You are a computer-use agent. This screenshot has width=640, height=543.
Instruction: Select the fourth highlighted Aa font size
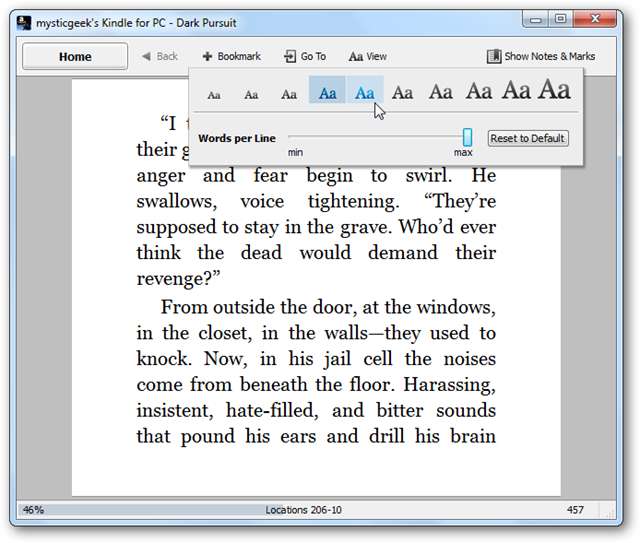click(x=327, y=93)
